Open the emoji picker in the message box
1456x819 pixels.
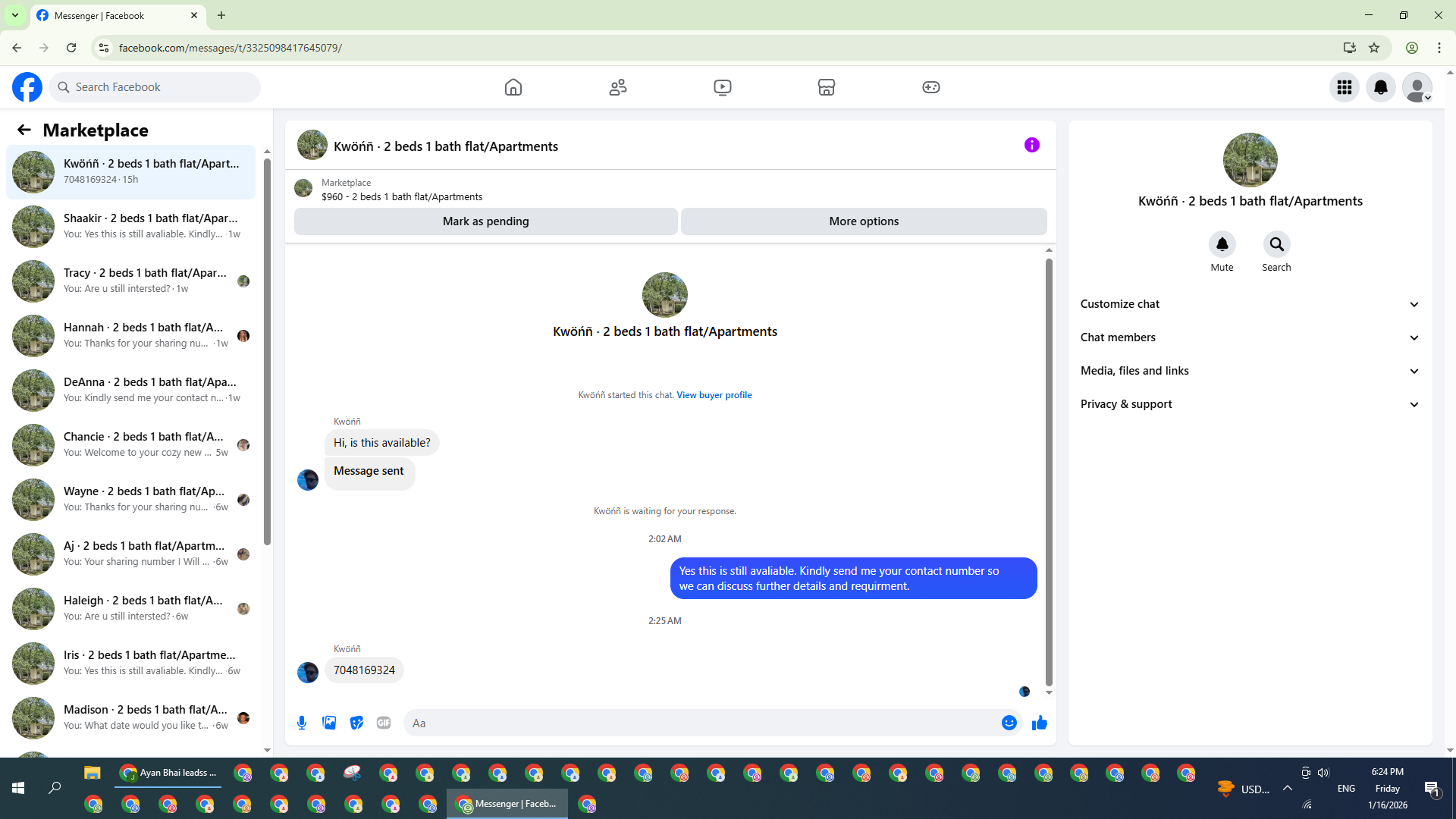pyautogui.click(x=1009, y=723)
